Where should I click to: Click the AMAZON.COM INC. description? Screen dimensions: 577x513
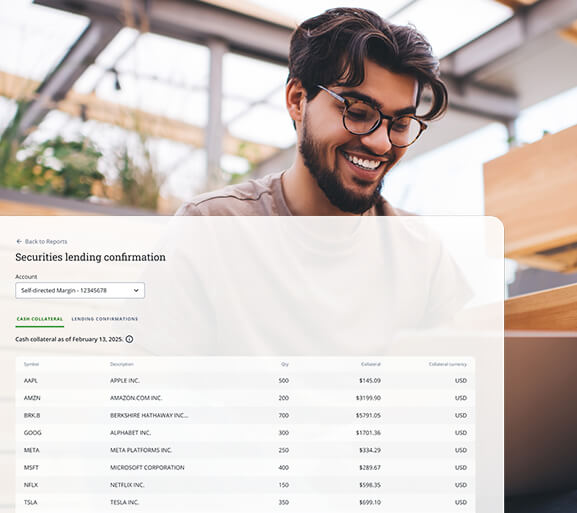coord(136,398)
